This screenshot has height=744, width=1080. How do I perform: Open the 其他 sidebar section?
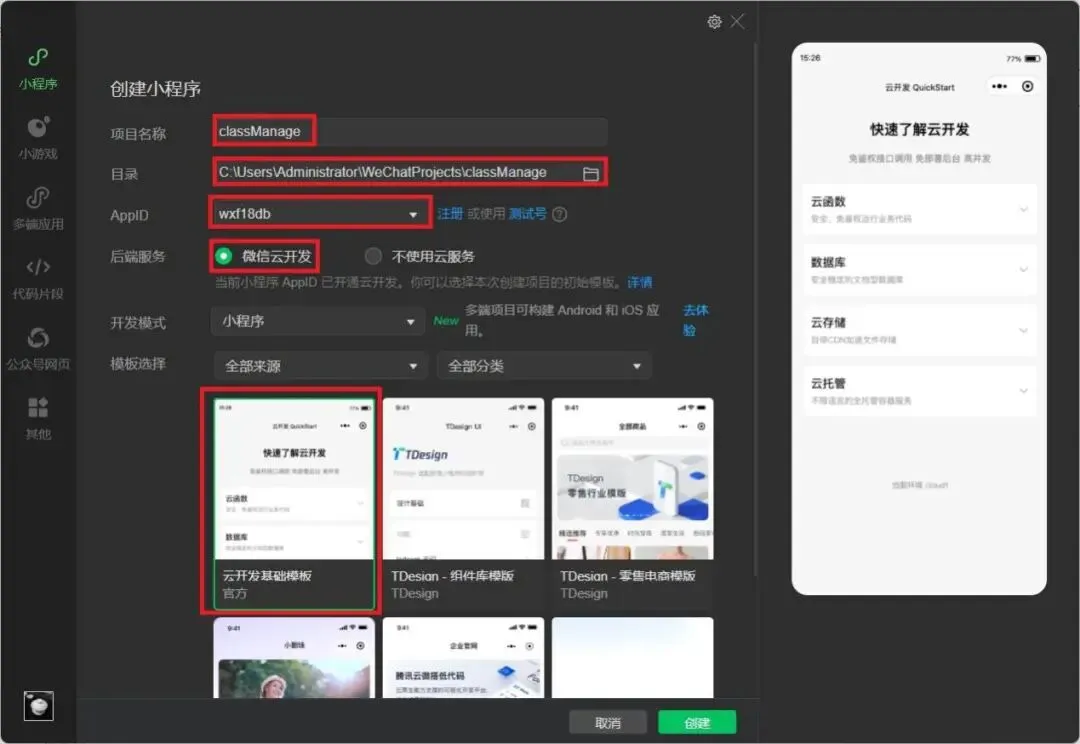(x=38, y=419)
